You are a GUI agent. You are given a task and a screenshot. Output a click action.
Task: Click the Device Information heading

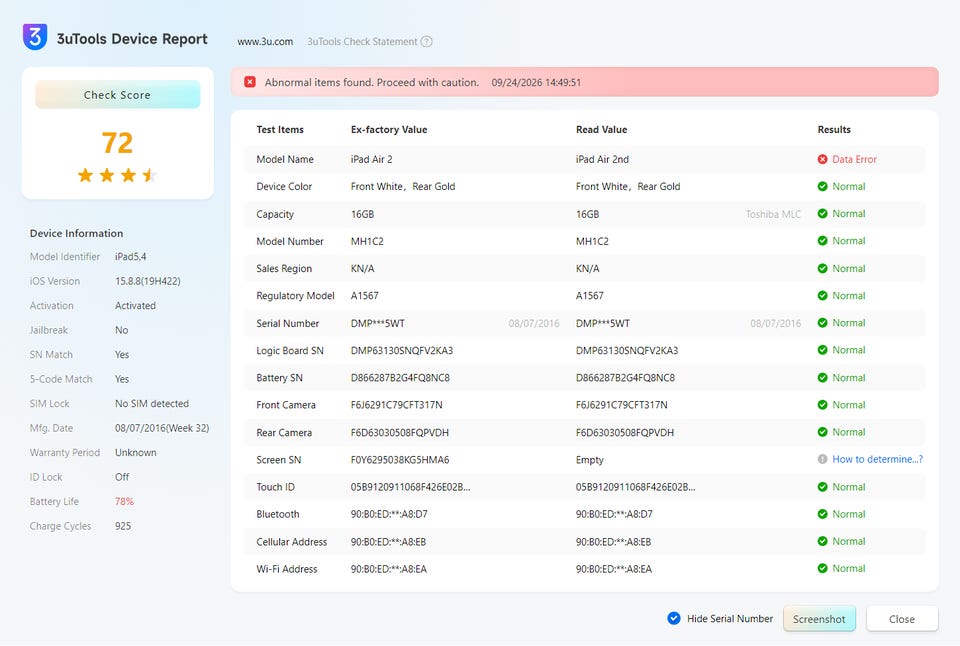[x=77, y=233]
